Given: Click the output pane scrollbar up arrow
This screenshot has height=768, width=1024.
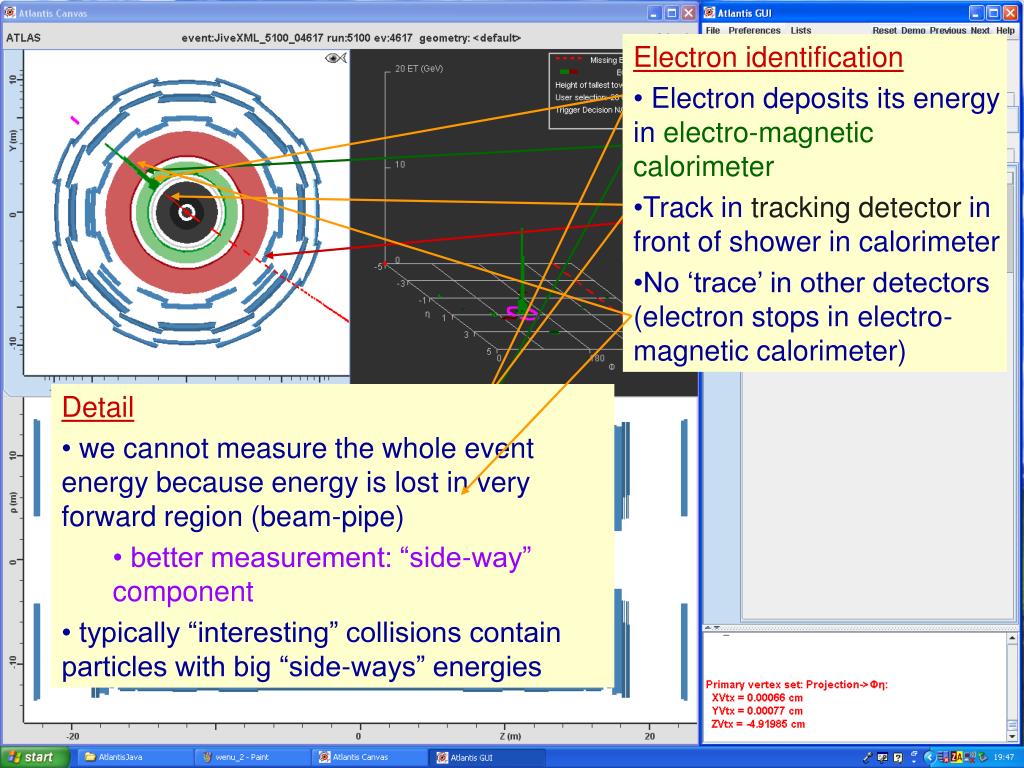Looking at the screenshot, I should click(x=1012, y=637).
